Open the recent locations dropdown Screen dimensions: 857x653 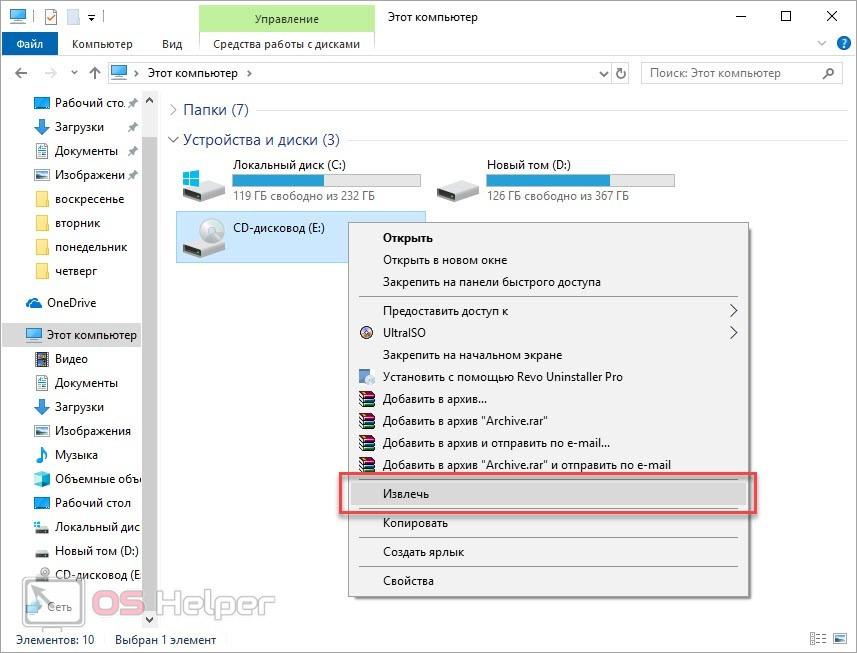coord(74,73)
